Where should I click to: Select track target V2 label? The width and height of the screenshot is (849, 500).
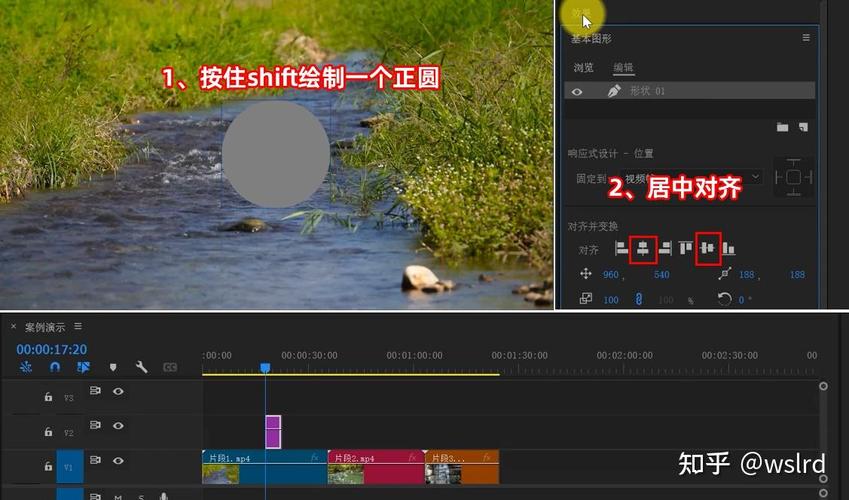click(69, 432)
